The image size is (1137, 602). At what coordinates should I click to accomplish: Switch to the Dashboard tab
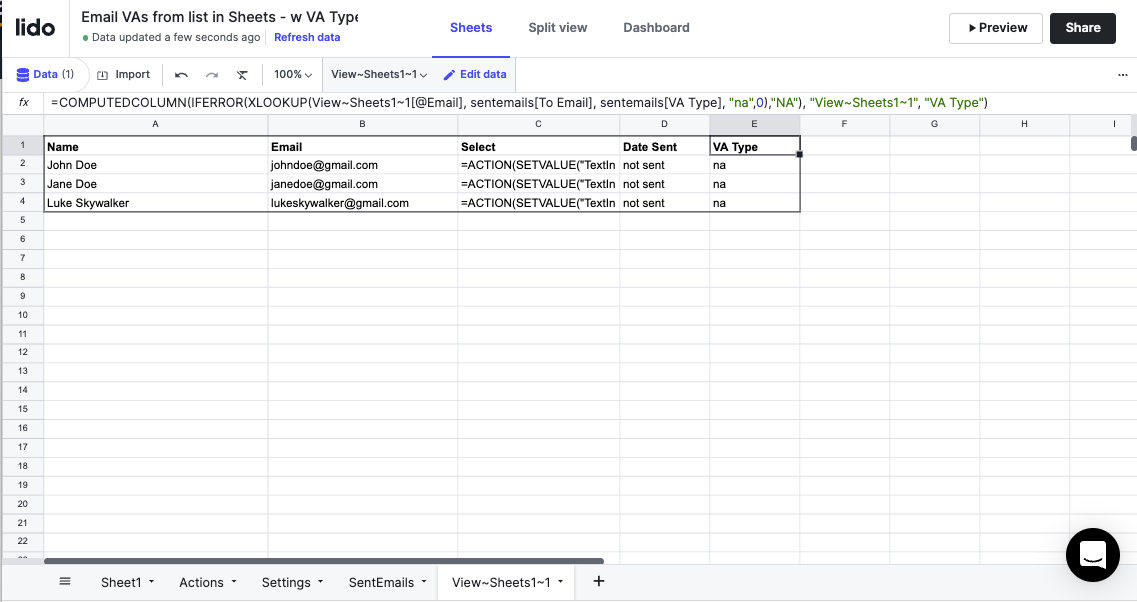coord(656,28)
